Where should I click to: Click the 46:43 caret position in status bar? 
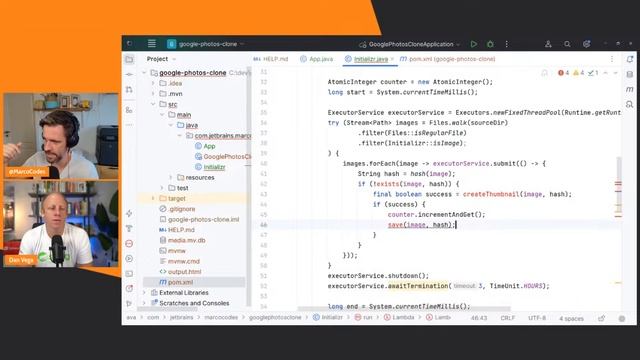(479, 318)
